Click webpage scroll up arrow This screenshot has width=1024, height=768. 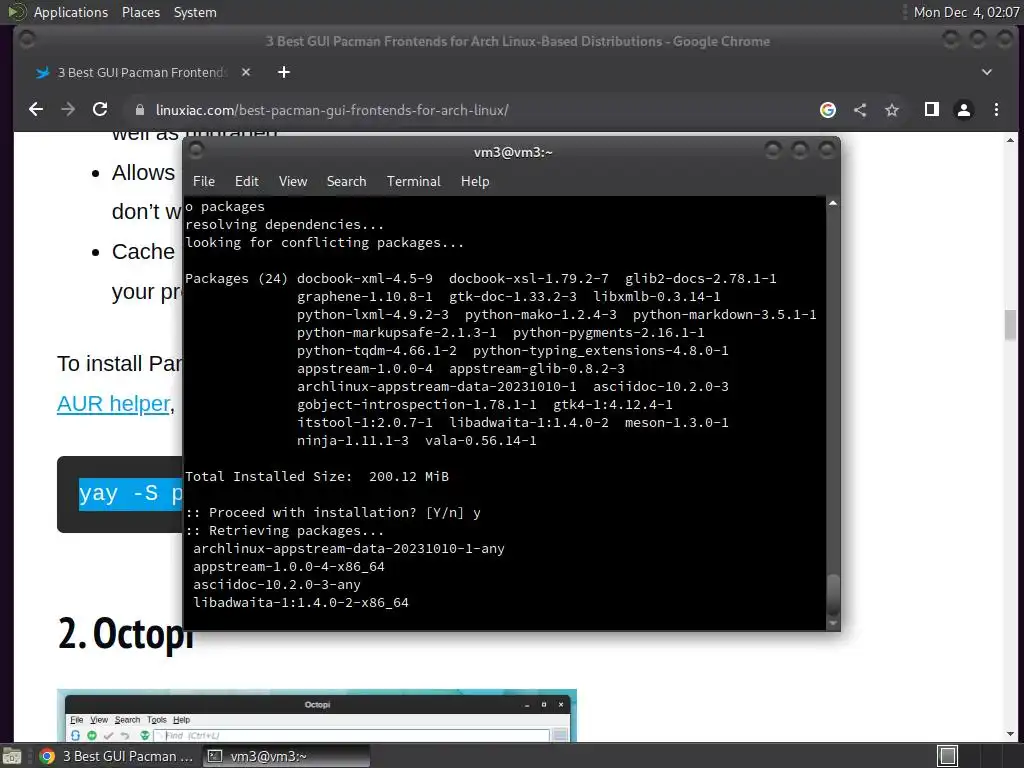(x=1010, y=140)
